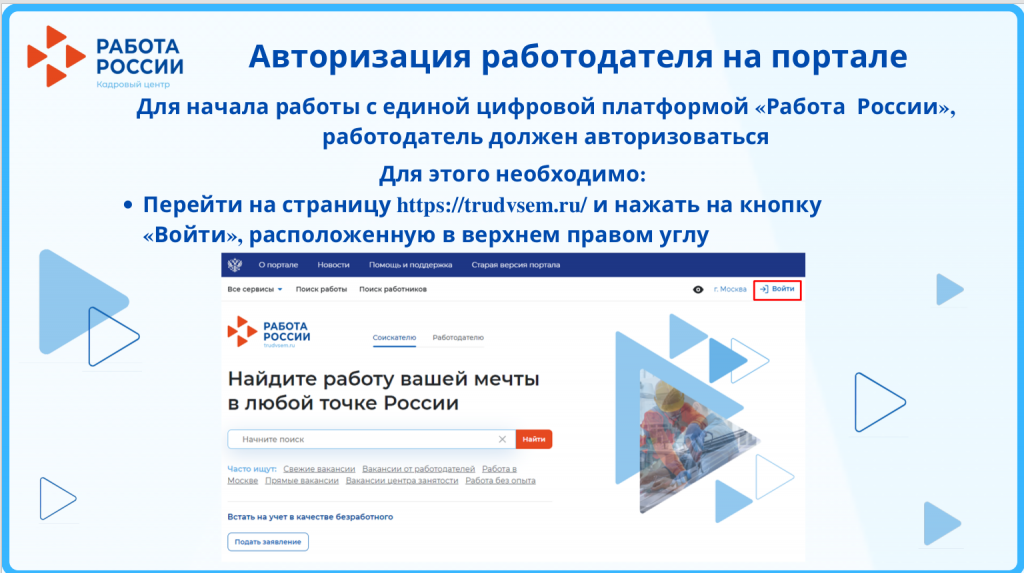Expand the Все сервисы dropdown
Viewport: 1024px width, 573px height.
pyautogui.click(x=255, y=289)
